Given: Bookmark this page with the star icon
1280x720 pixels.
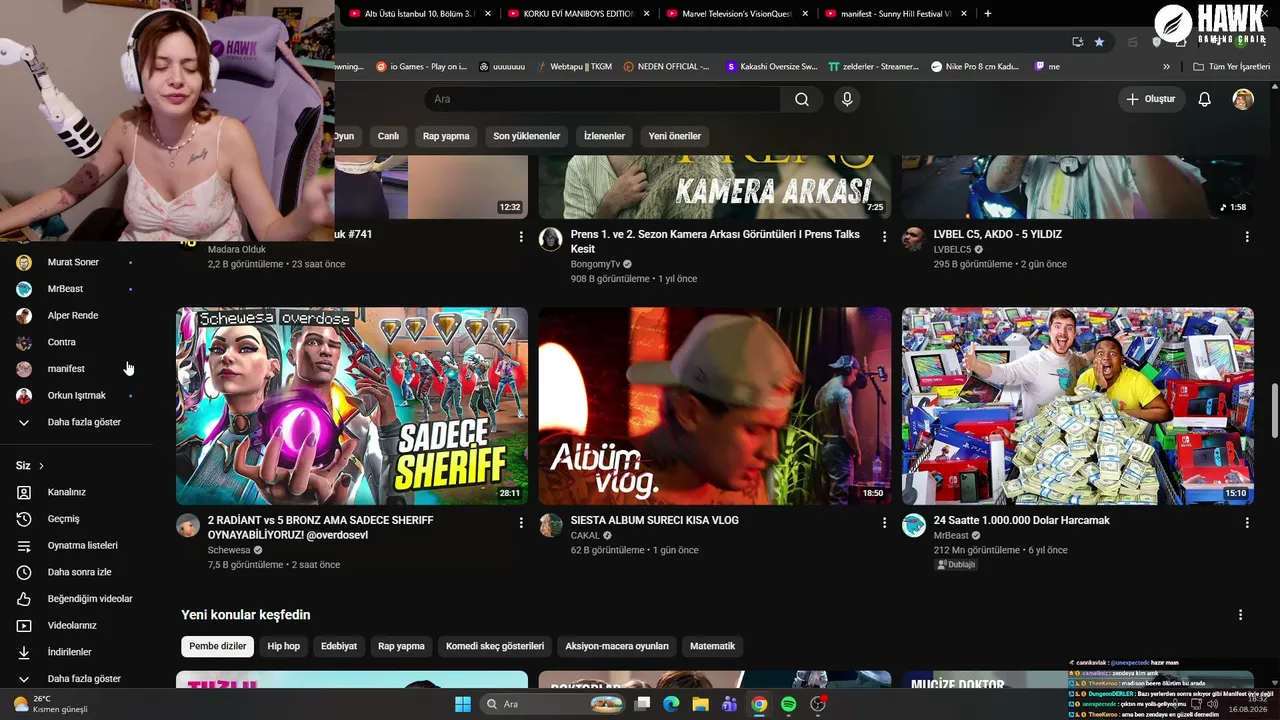Looking at the screenshot, I should pos(1099,42).
